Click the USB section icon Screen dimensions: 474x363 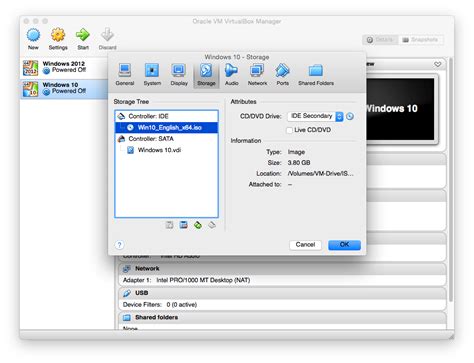127,293
